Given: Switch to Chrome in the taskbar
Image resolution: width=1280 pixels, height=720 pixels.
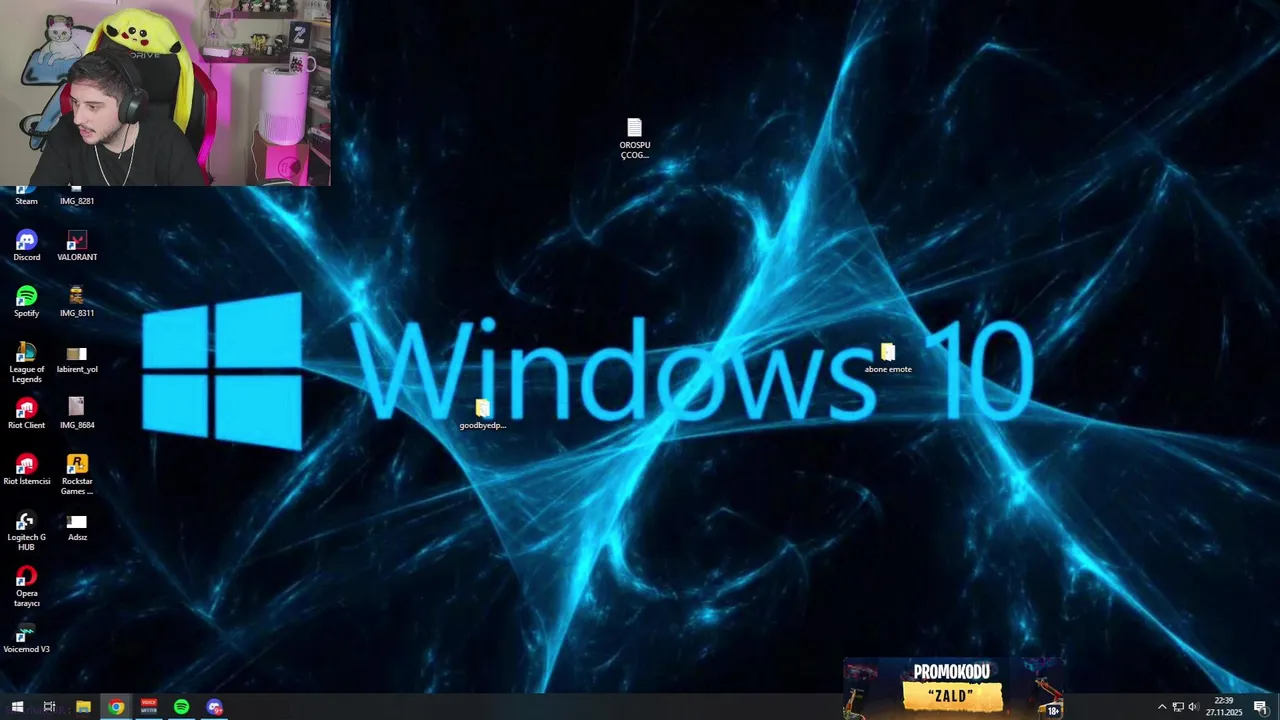Looking at the screenshot, I should coord(116,707).
